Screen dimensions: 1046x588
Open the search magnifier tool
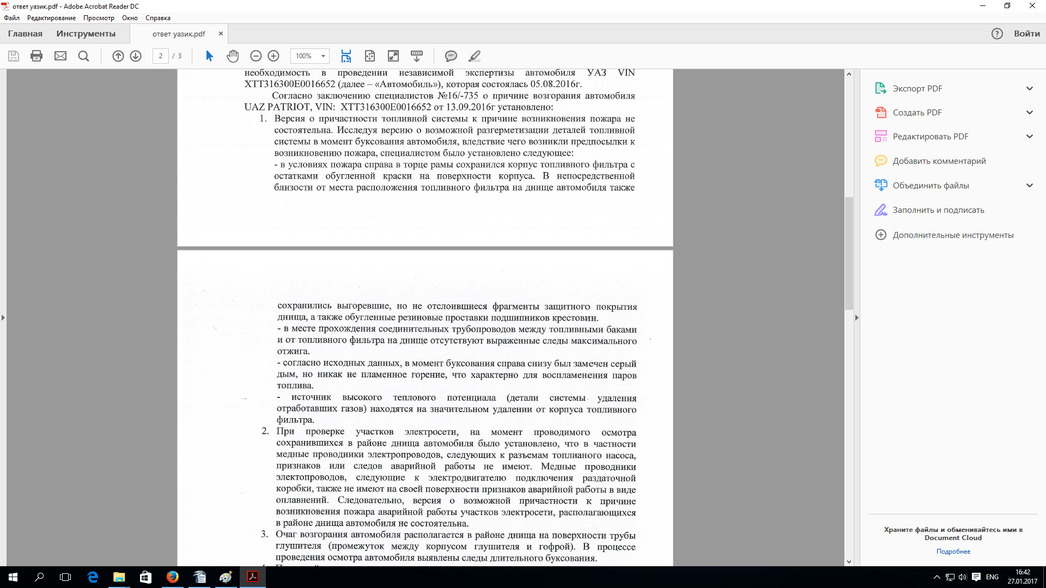[x=84, y=56]
